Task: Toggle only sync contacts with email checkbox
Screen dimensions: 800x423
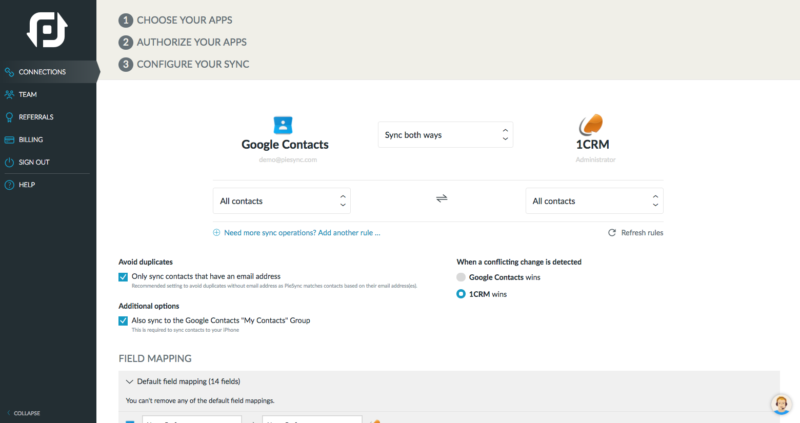Action: pyautogui.click(x=123, y=276)
